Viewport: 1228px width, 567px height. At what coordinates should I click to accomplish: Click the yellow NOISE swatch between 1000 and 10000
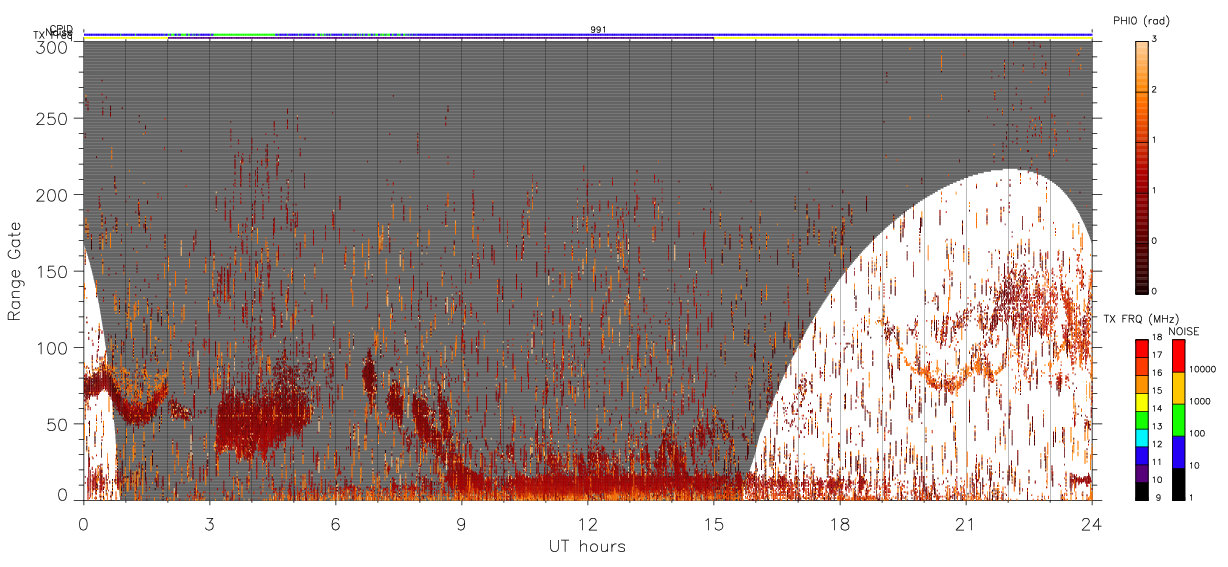(1177, 388)
